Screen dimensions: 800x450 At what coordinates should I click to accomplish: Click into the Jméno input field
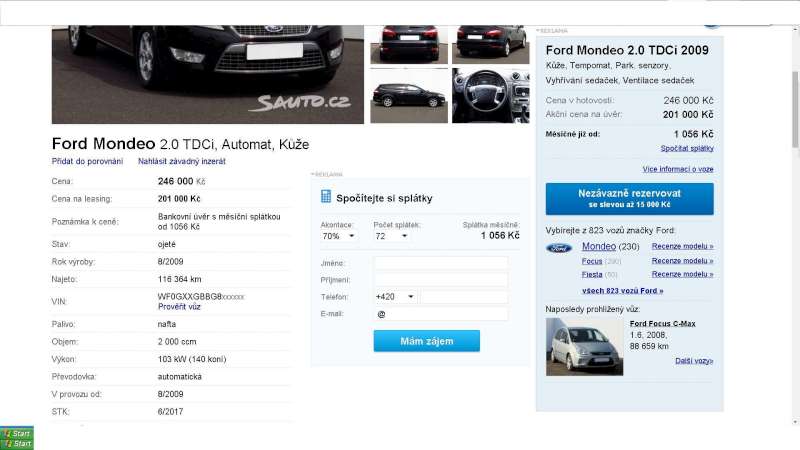[440, 263]
